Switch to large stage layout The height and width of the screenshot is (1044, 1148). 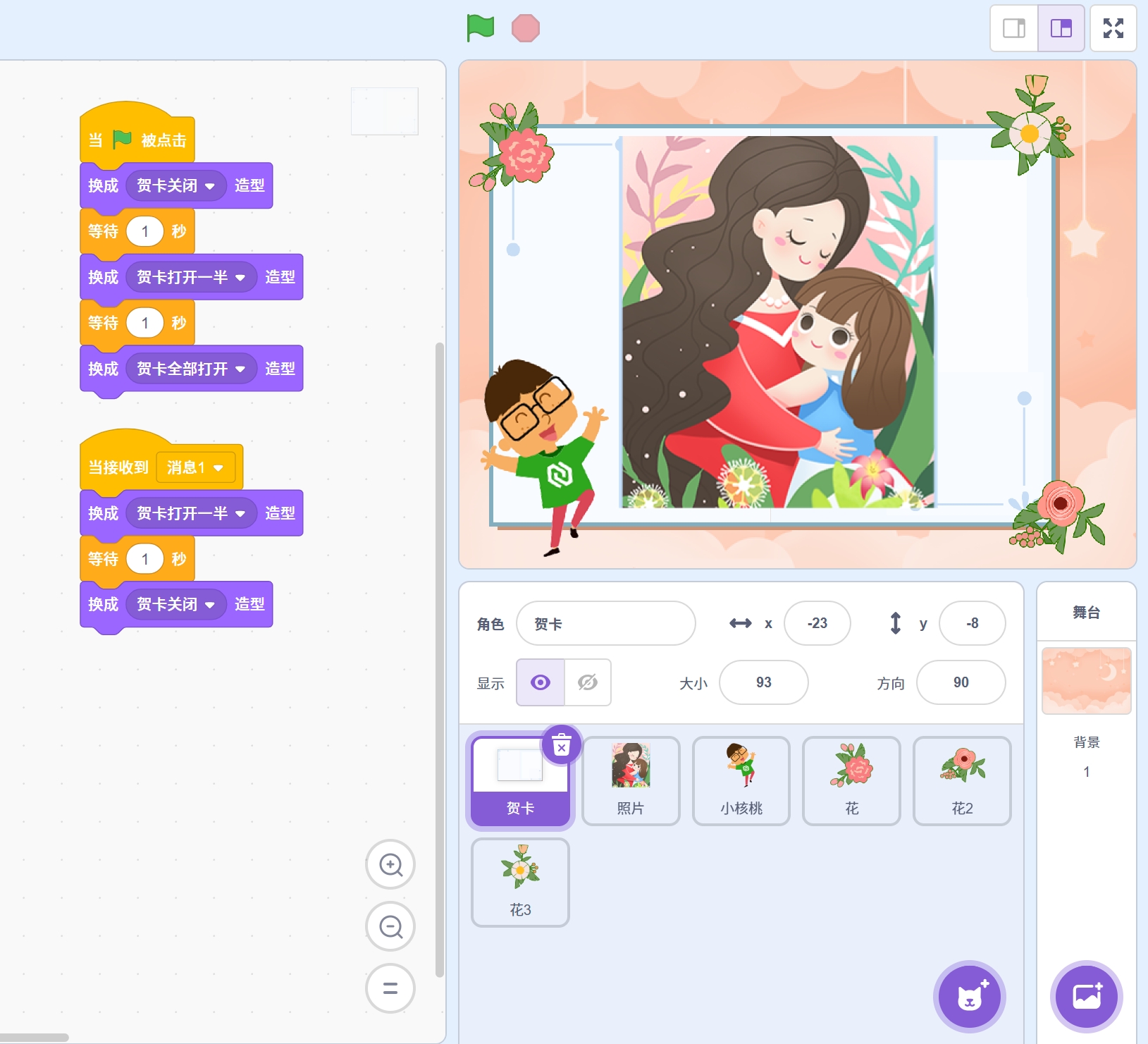(x=1061, y=28)
